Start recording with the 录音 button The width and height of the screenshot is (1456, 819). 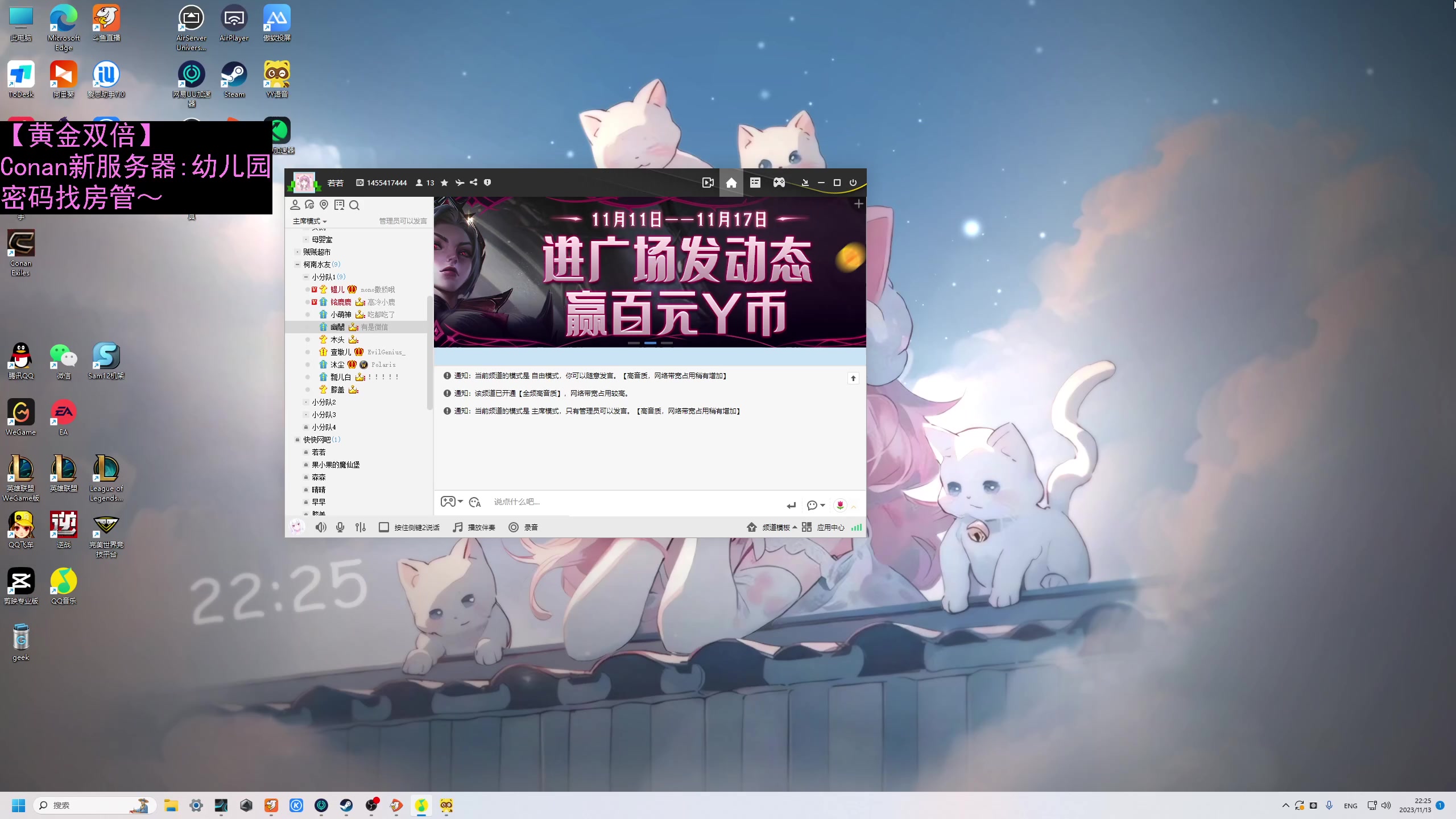pyautogui.click(x=523, y=527)
